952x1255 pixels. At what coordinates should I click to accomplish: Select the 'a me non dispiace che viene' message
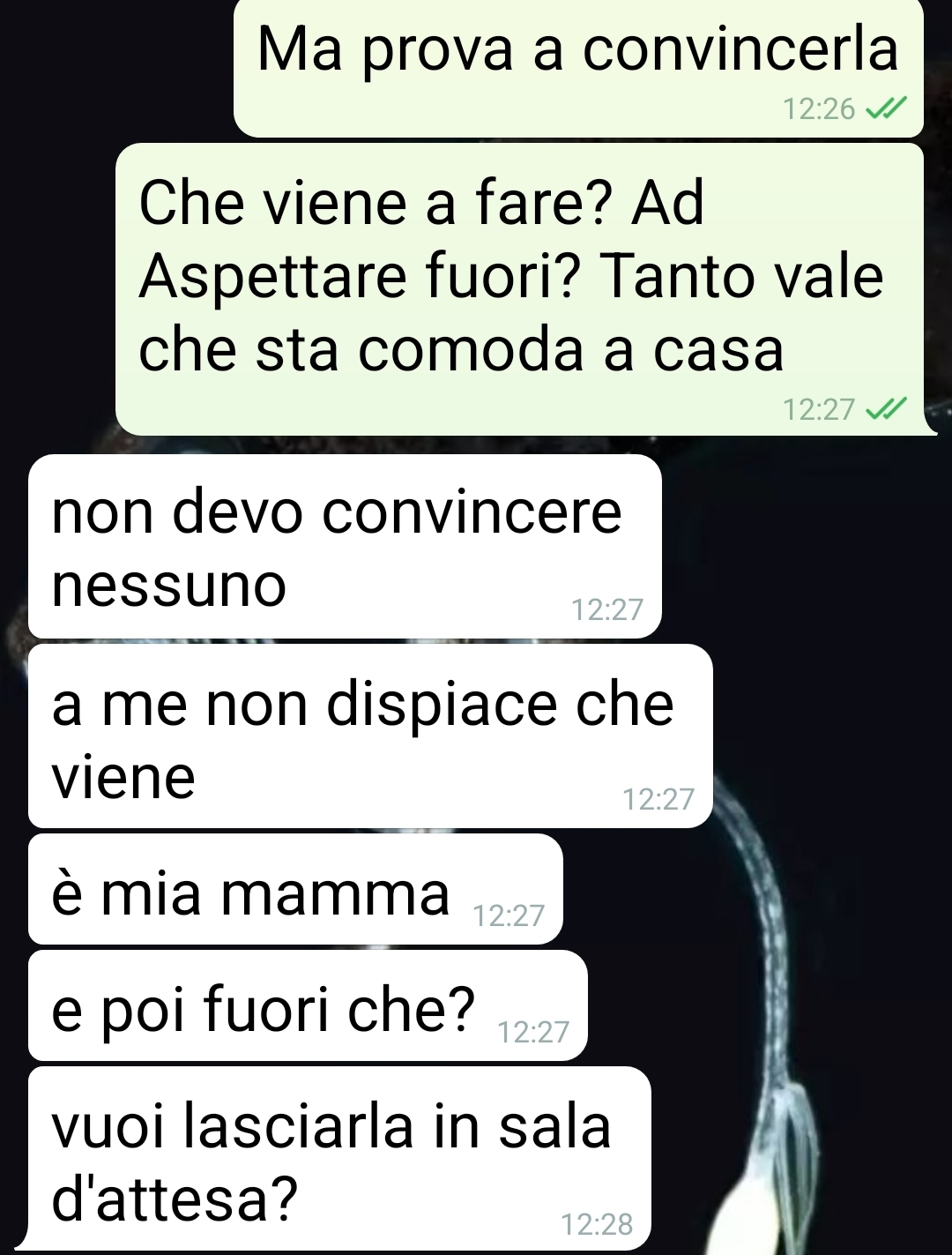tap(370, 736)
